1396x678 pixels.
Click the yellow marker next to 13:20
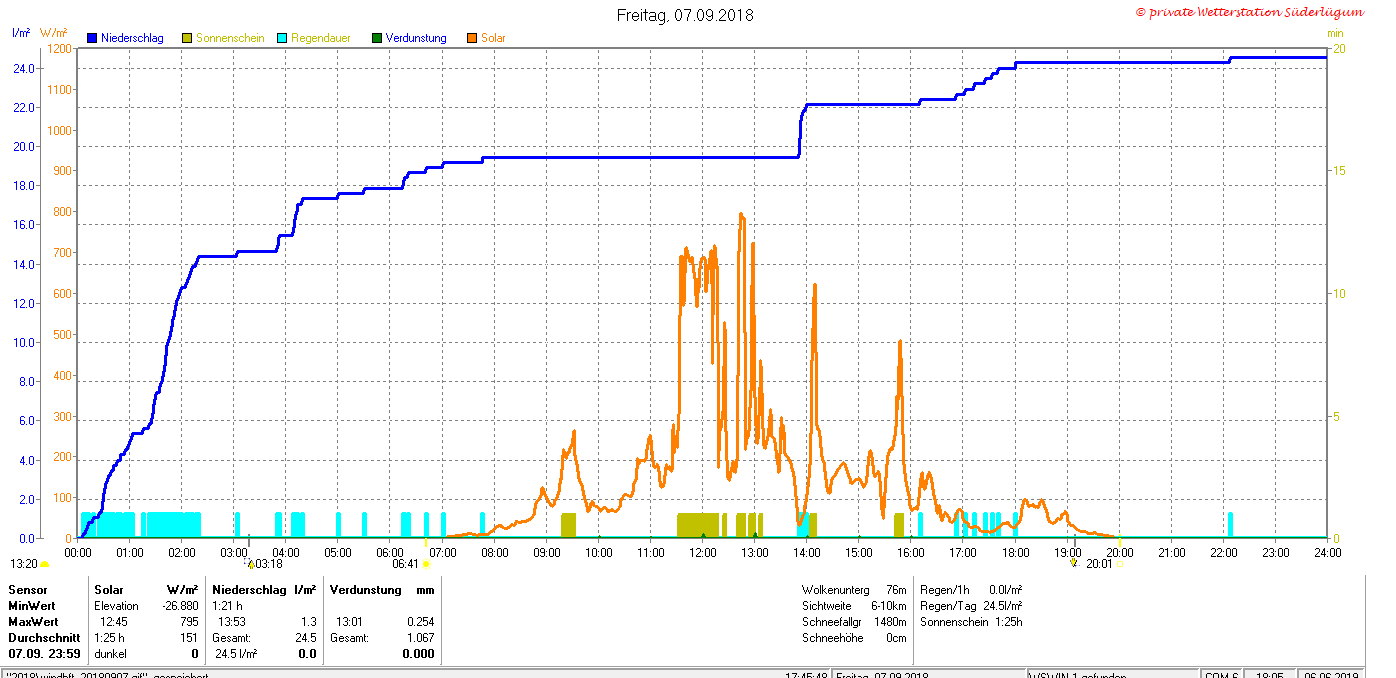(x=44, y=564)
